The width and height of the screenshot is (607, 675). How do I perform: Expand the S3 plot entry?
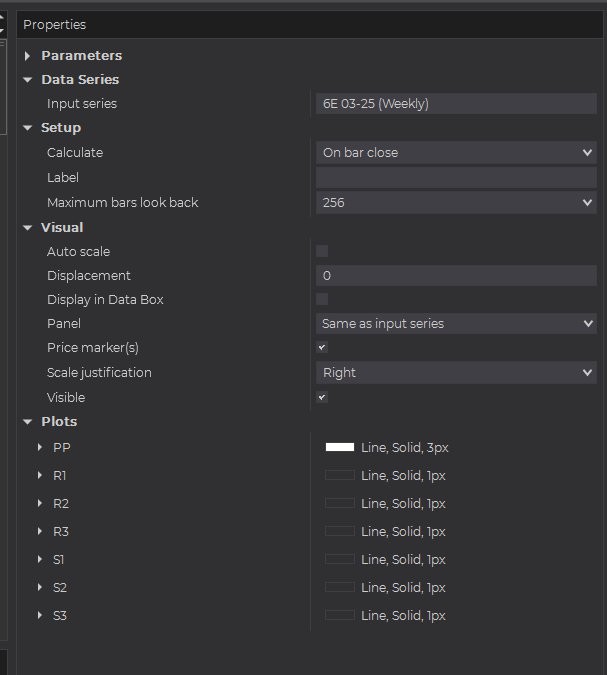tap(40, 615)
